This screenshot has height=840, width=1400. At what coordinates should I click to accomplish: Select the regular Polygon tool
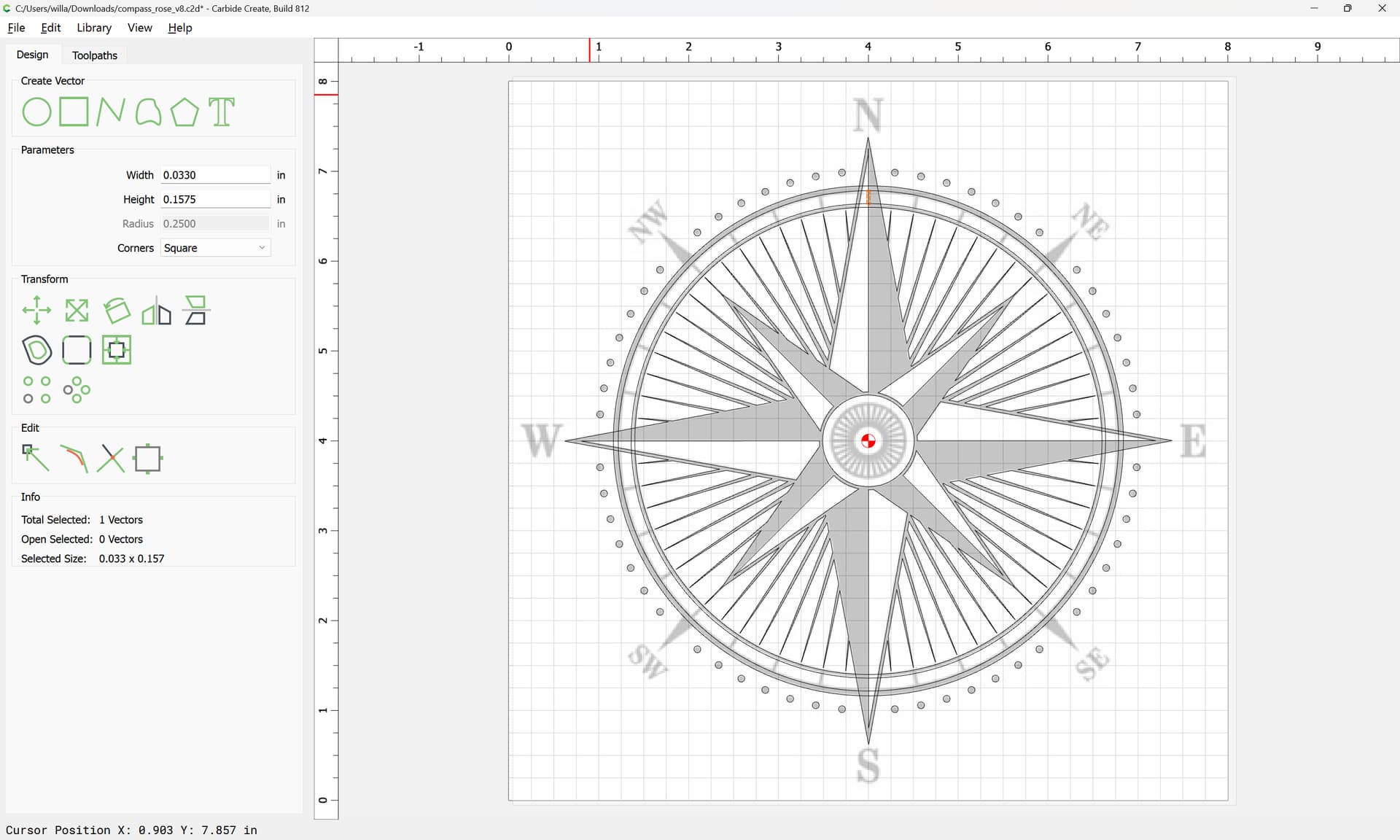(184, 112)
